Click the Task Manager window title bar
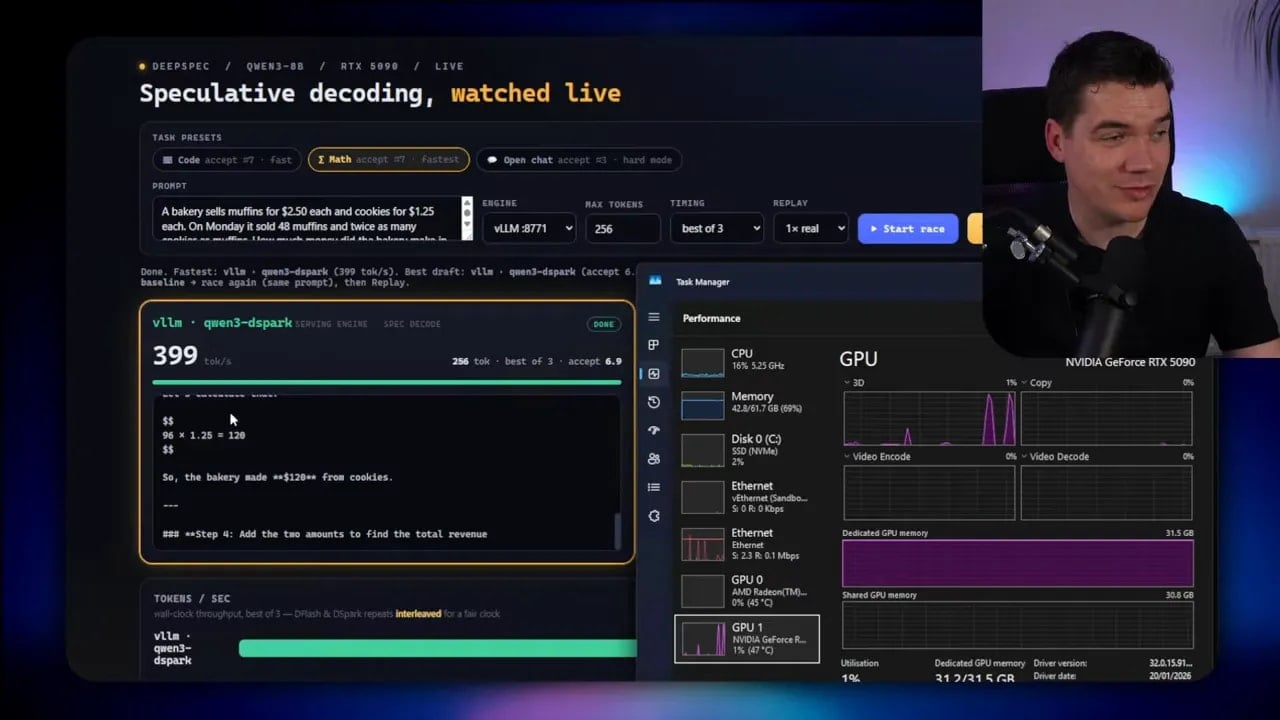The height and width of the screenshot is (720, 1280). point(810,282)
